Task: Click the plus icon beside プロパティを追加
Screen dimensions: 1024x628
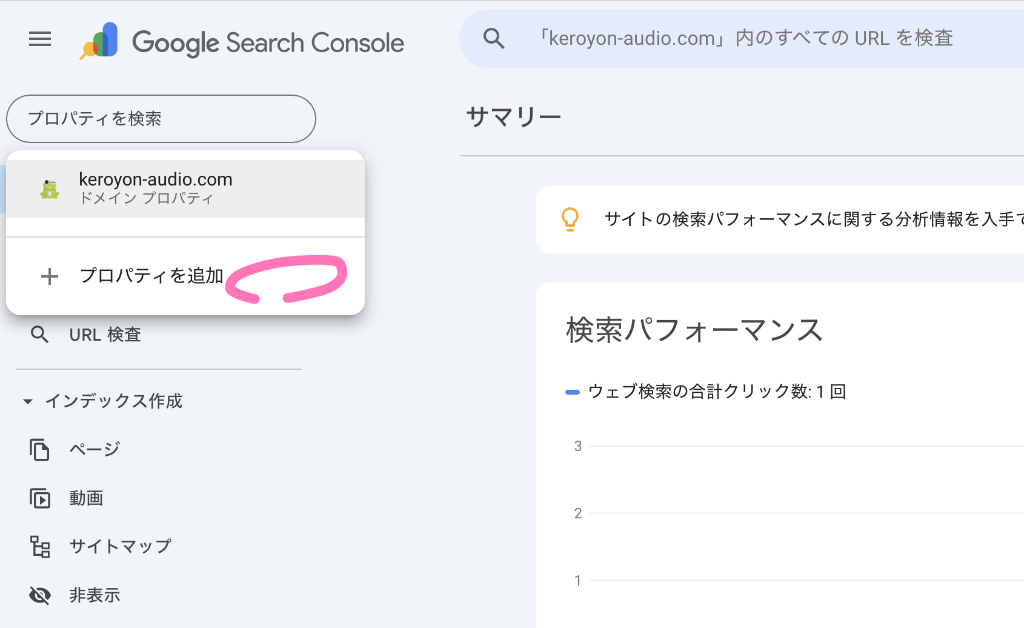Action: (49, 277)
